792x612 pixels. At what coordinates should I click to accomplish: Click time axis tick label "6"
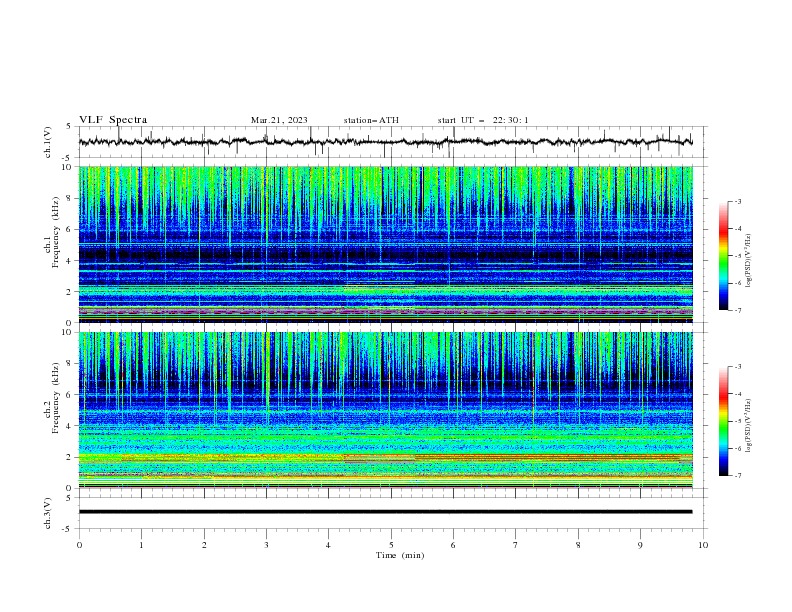(x=453, y=545)
